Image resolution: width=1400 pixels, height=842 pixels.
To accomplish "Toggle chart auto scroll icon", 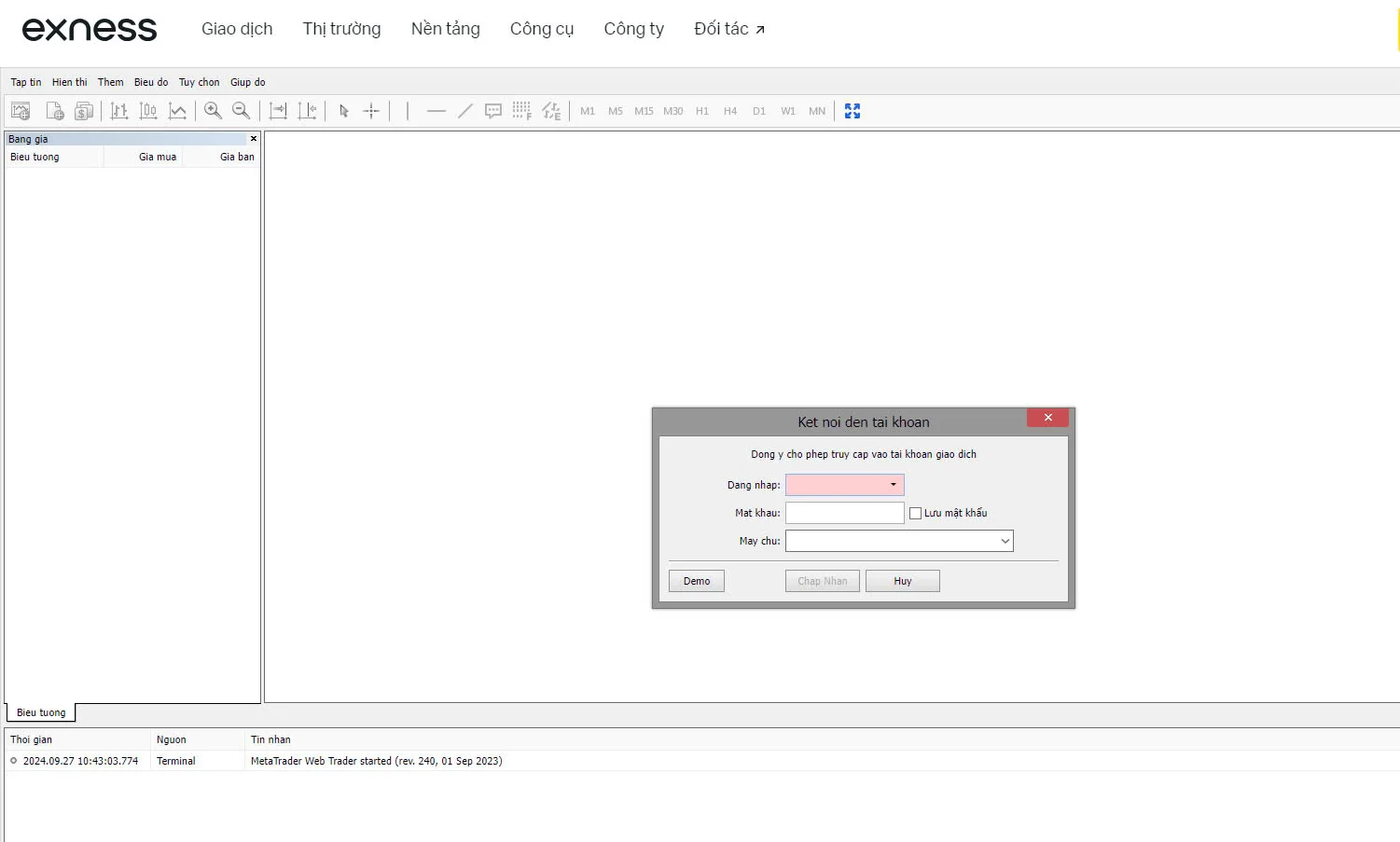I will 278,111.
